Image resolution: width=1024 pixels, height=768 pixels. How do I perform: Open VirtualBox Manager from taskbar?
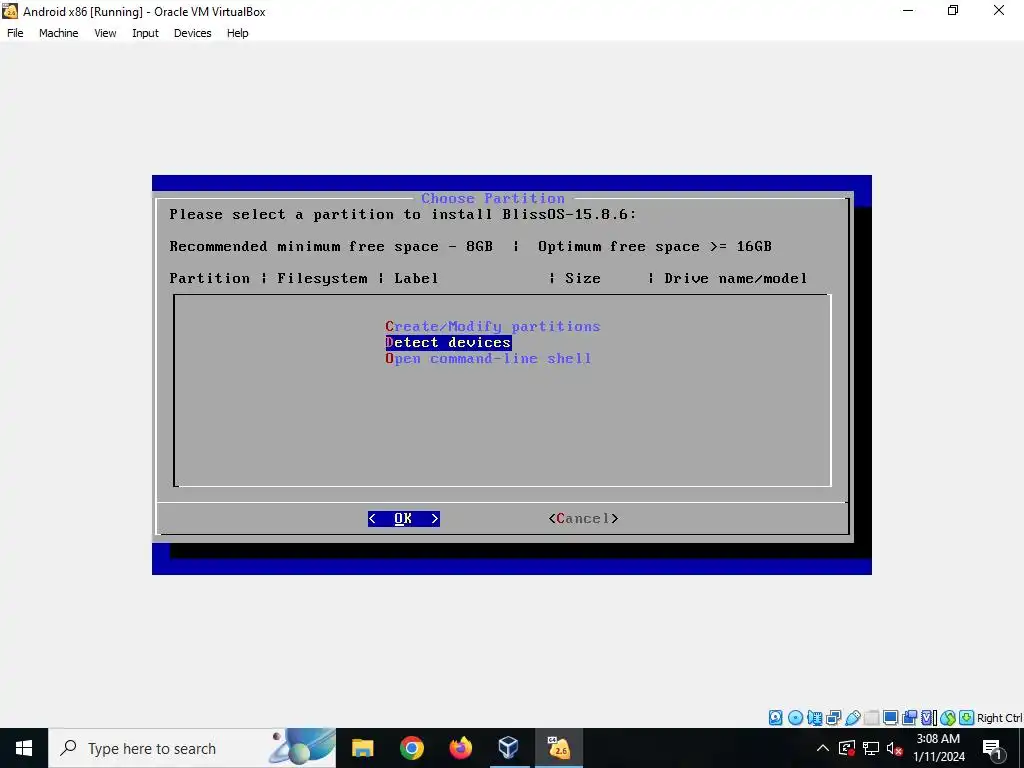[509, 748]
